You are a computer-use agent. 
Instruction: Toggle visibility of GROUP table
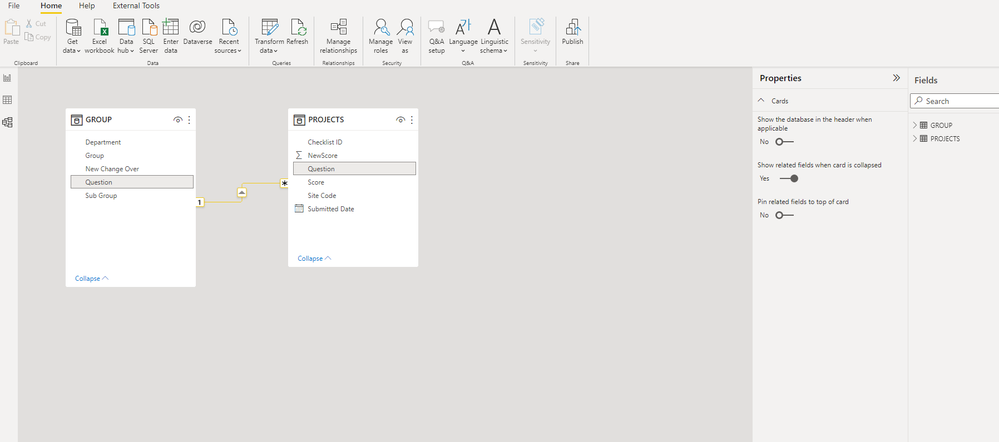pos(178,120)
